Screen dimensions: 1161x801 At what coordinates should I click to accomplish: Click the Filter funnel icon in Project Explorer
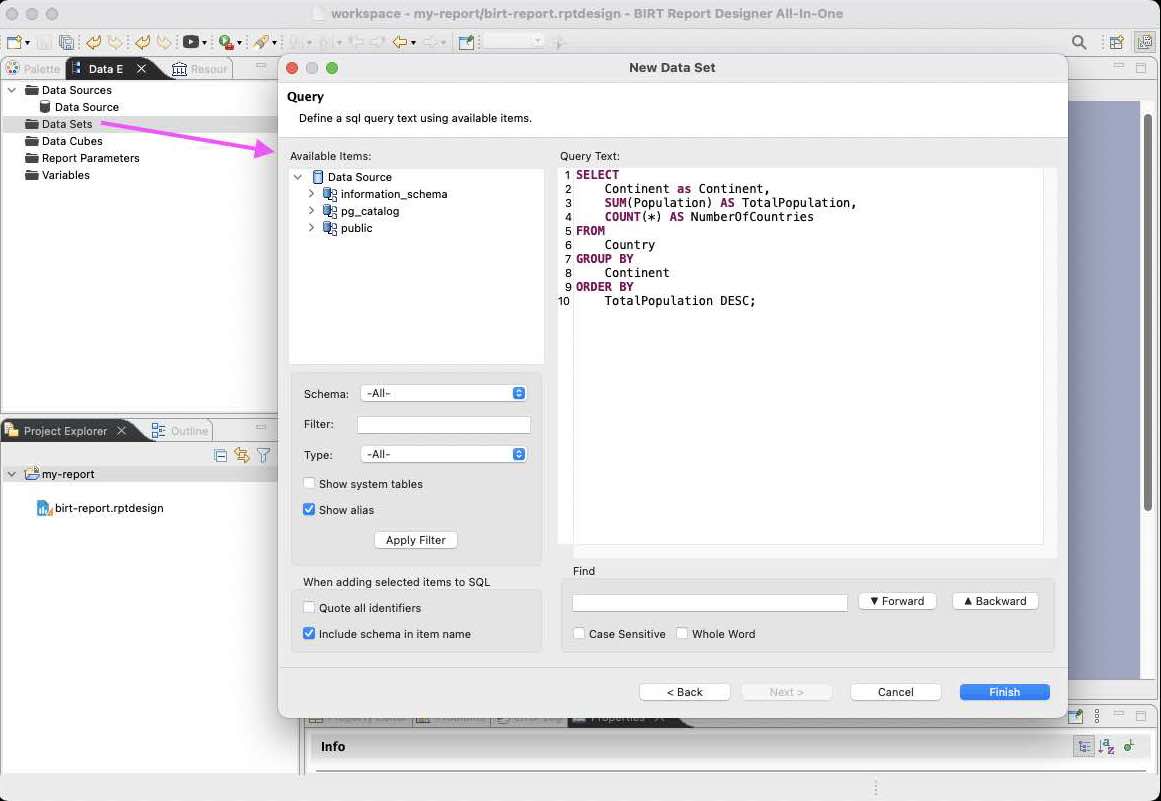(263, 455)
